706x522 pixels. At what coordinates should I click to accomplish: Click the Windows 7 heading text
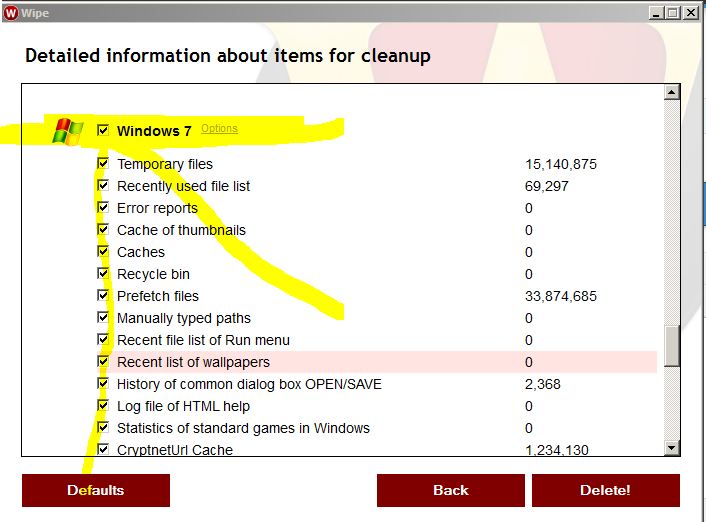[x=154, y=131]
